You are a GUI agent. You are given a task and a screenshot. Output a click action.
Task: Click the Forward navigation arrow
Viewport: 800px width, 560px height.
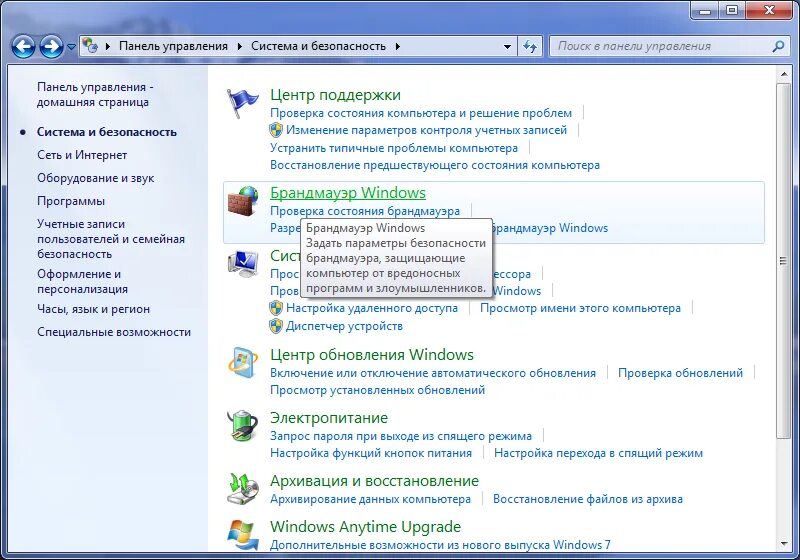coord(52,46)
